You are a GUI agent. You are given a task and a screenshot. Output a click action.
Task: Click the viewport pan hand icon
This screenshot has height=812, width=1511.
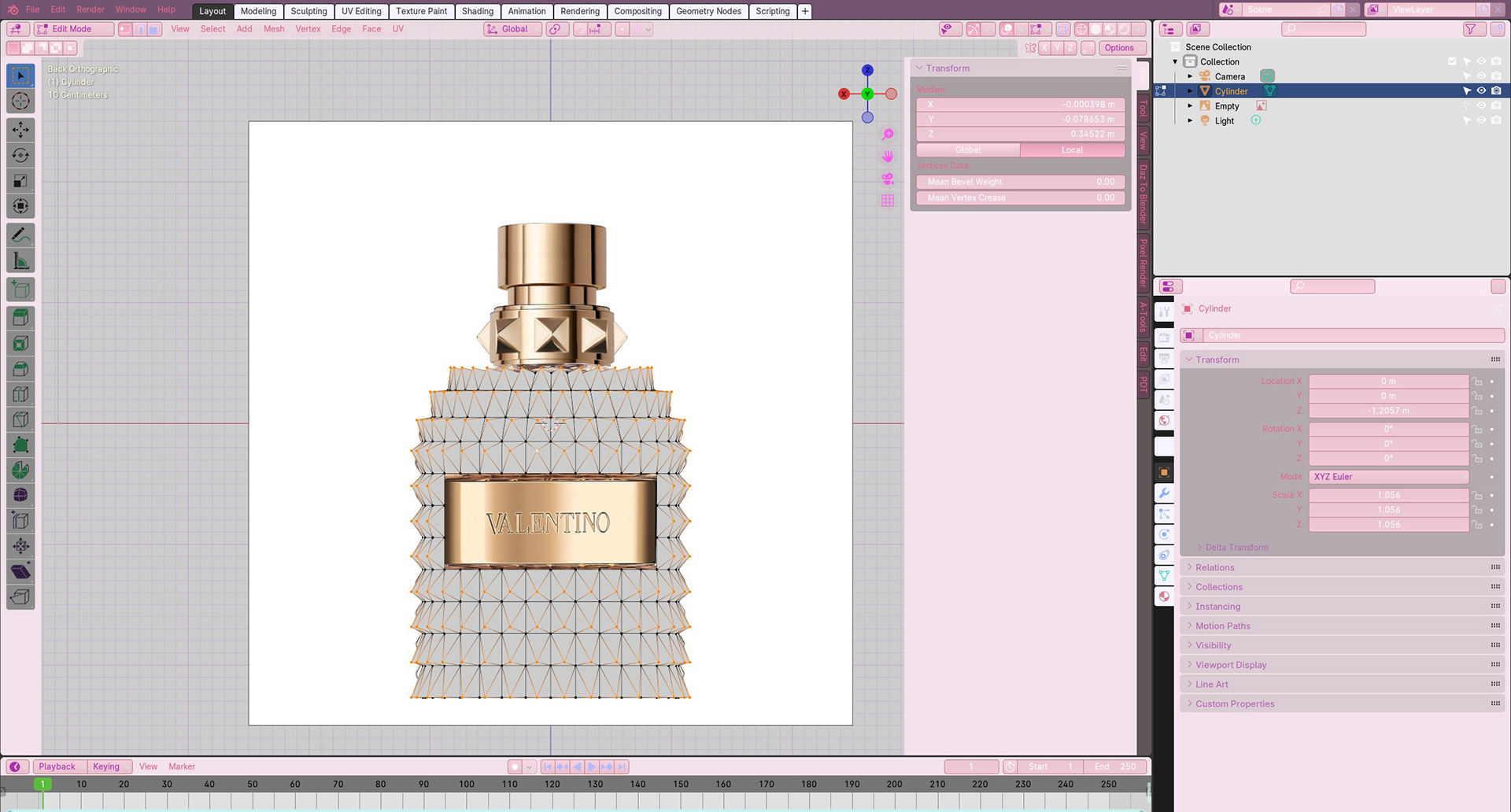[x=888, y=157]
